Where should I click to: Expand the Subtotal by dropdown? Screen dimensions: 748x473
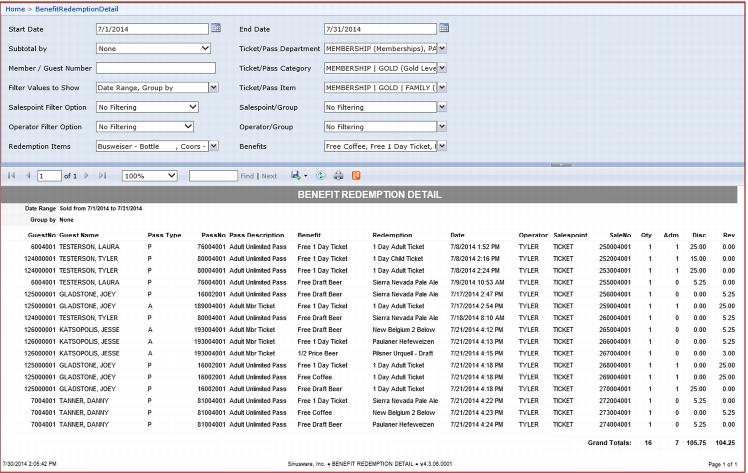(x=205, y=47)
